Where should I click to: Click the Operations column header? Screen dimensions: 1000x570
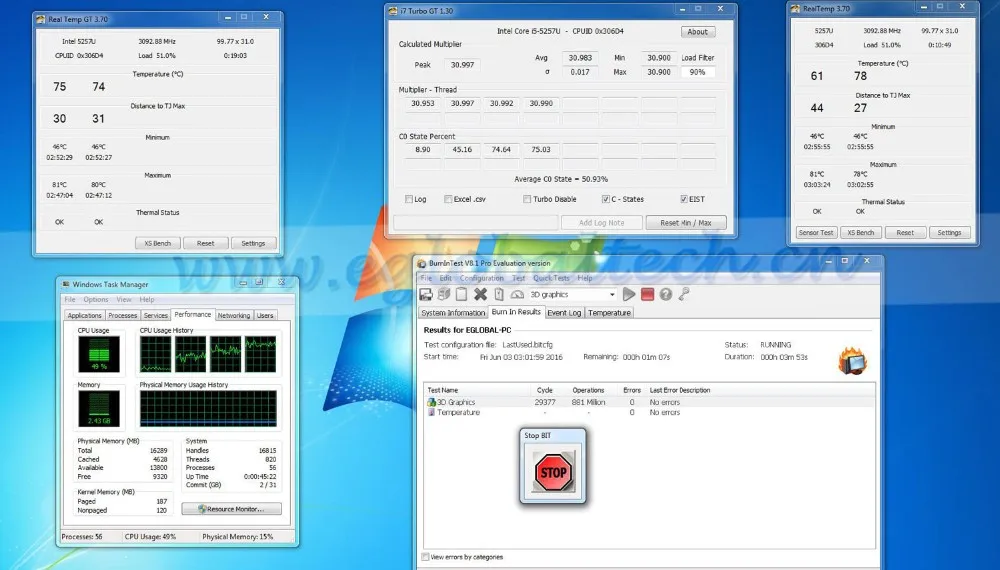pyautogui.click(x=588, y=390)
